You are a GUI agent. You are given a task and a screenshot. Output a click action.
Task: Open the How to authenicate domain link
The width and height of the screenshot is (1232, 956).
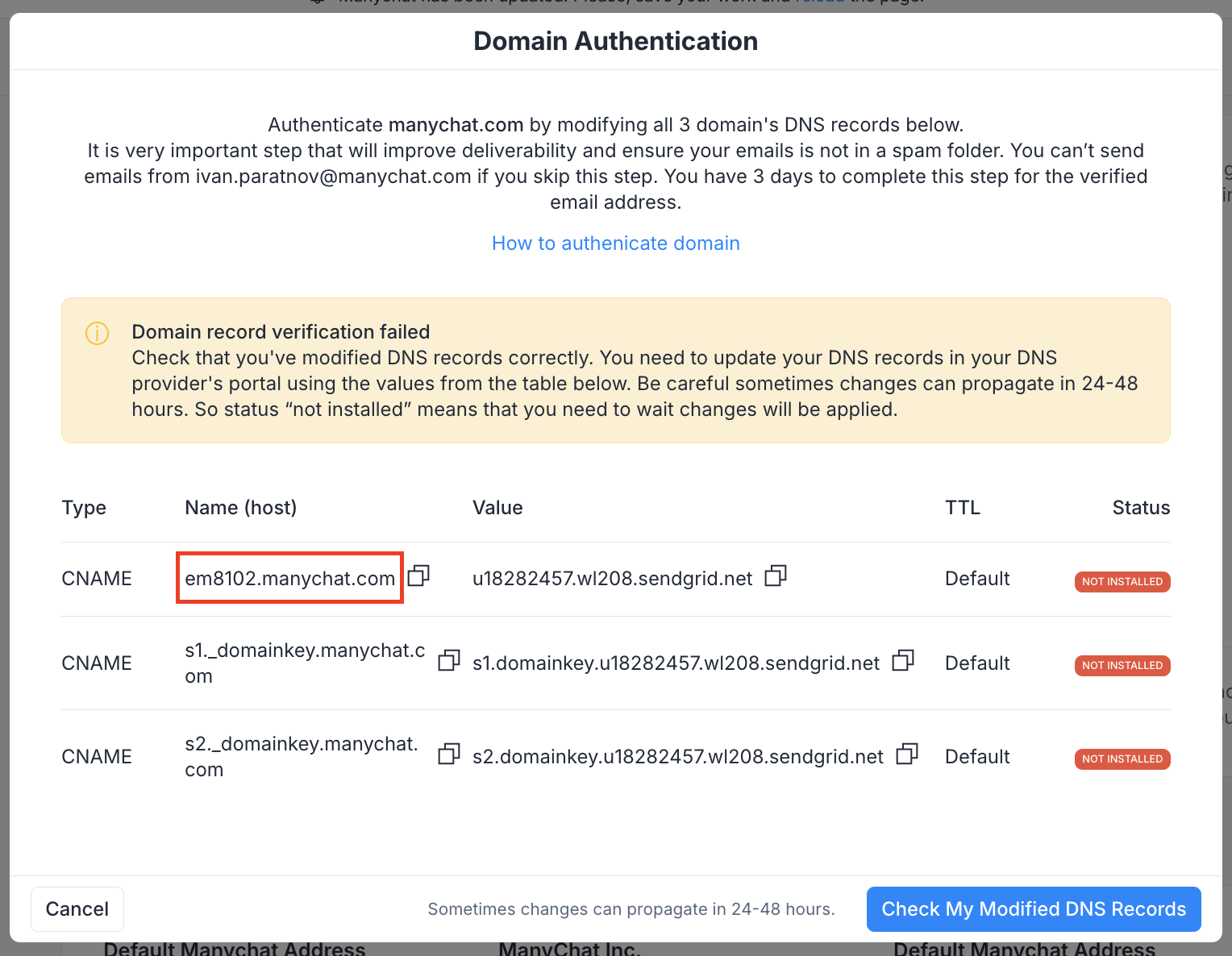pos(616,243)
